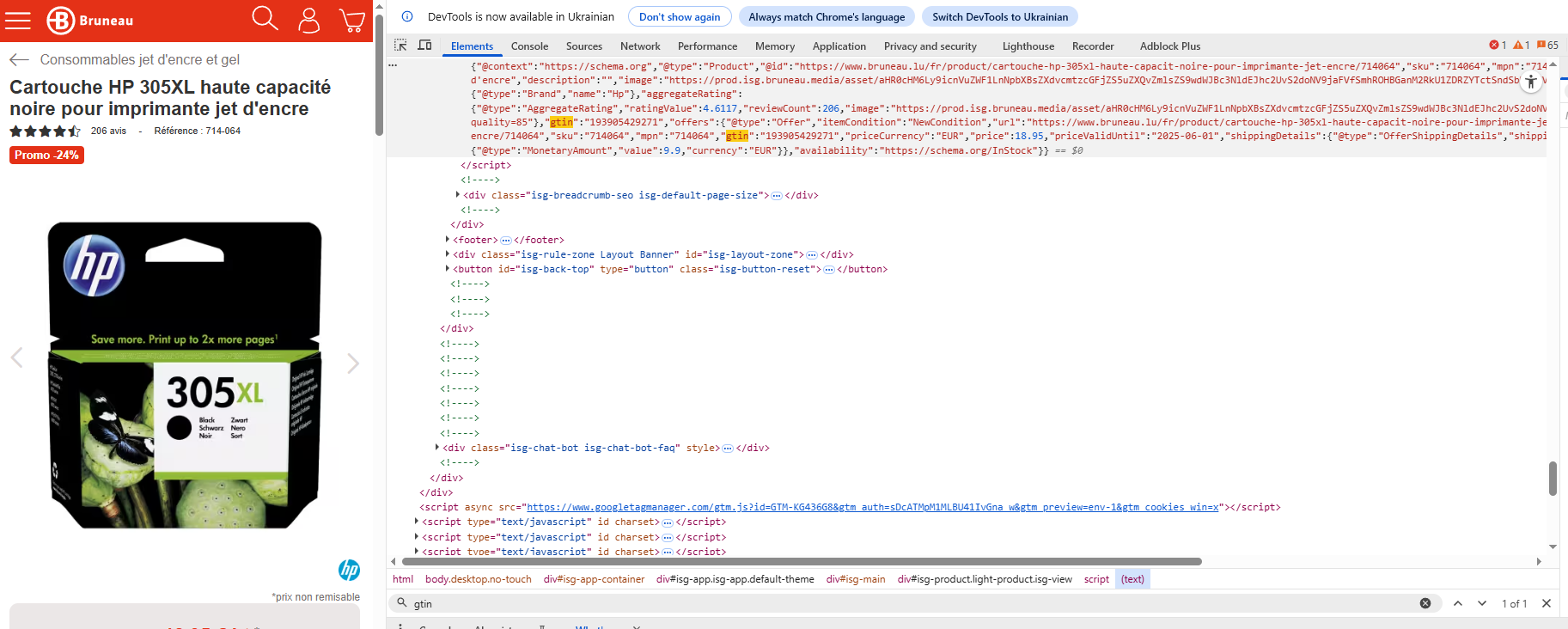Show next product image
The width and height of the screenshot is (1568, 629).
(353, 363)
